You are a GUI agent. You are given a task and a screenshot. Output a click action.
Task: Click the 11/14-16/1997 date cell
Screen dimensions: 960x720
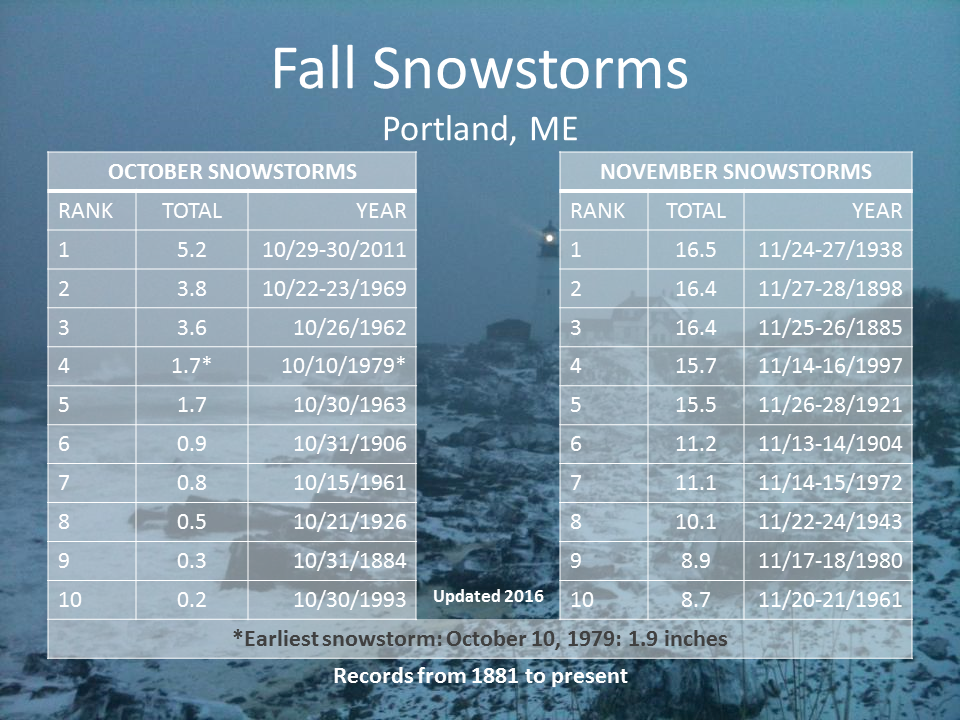pos(828,366)
